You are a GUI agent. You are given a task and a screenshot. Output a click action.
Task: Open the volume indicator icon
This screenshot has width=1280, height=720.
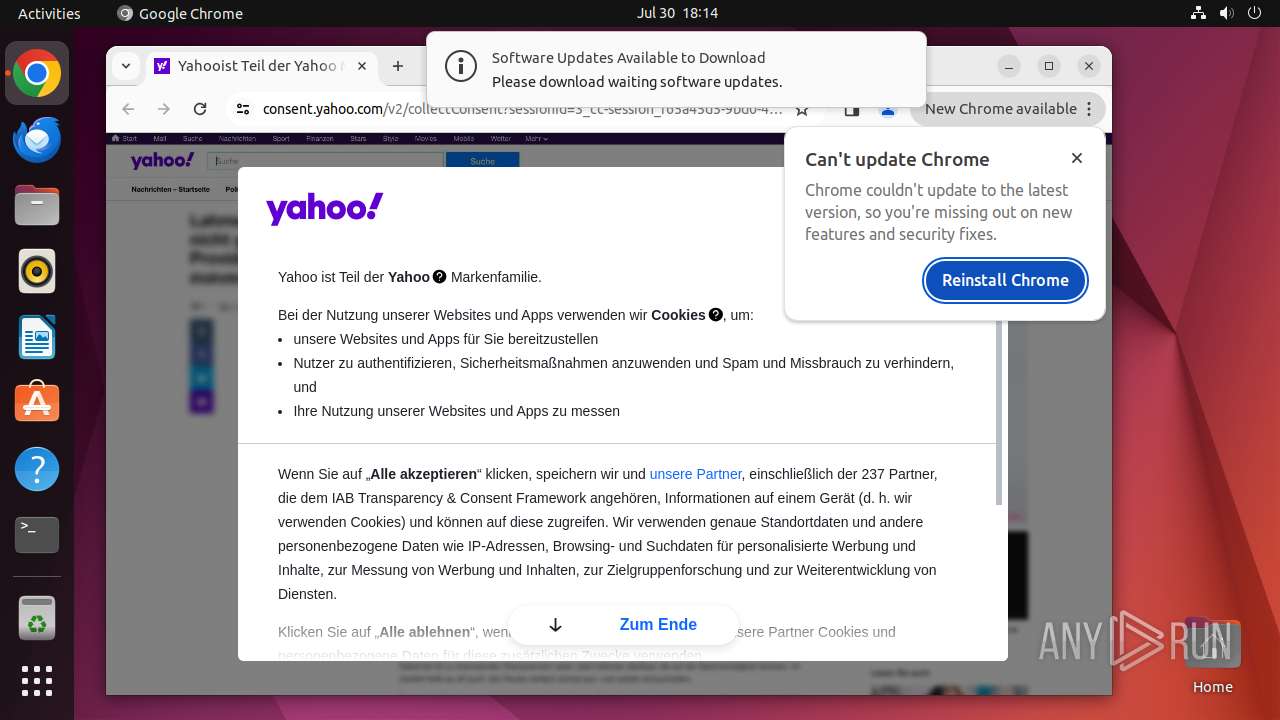point(1226,13)
